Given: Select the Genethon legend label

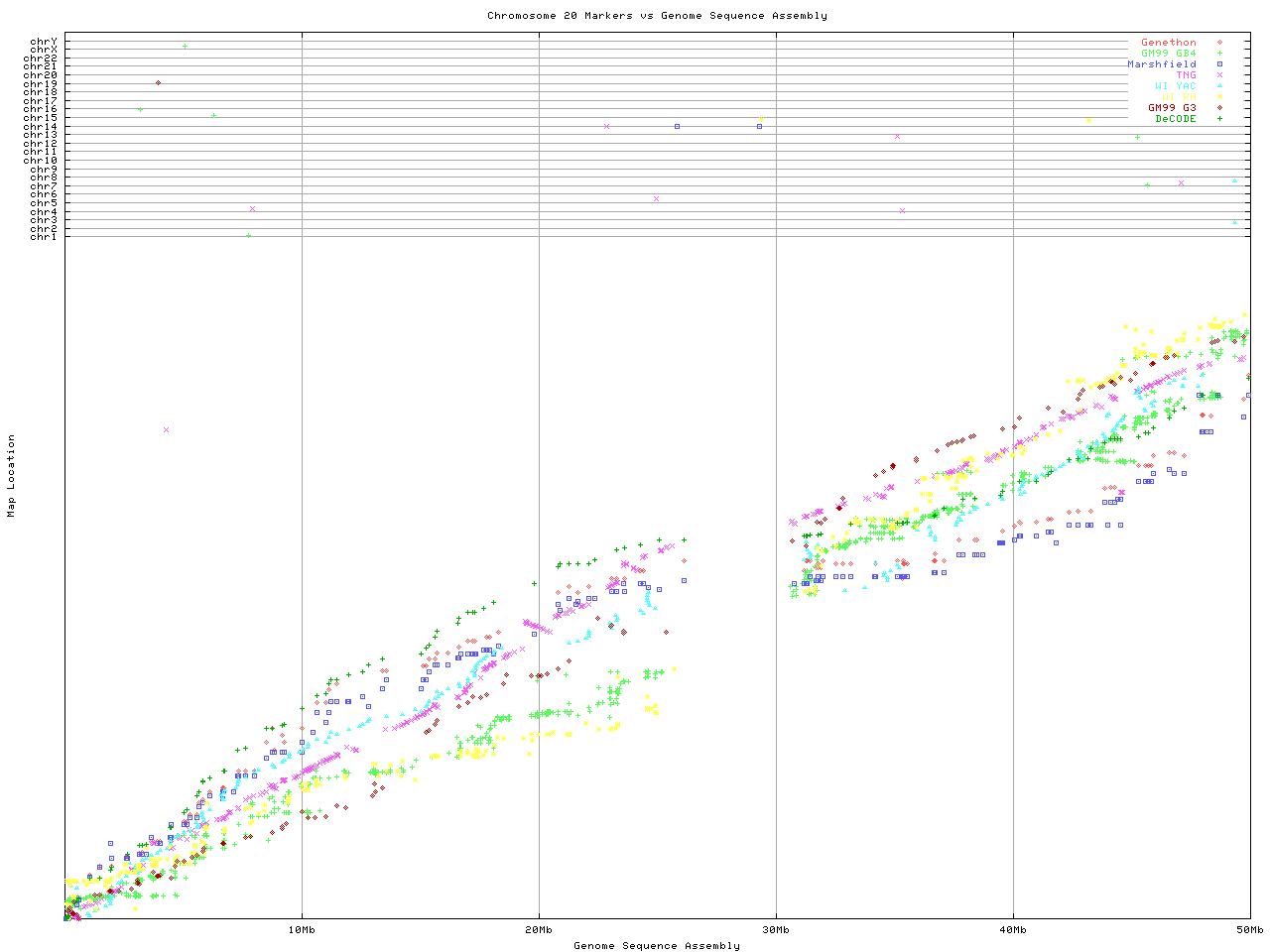Looking at the screenshot, I should tap(1168, 43).
